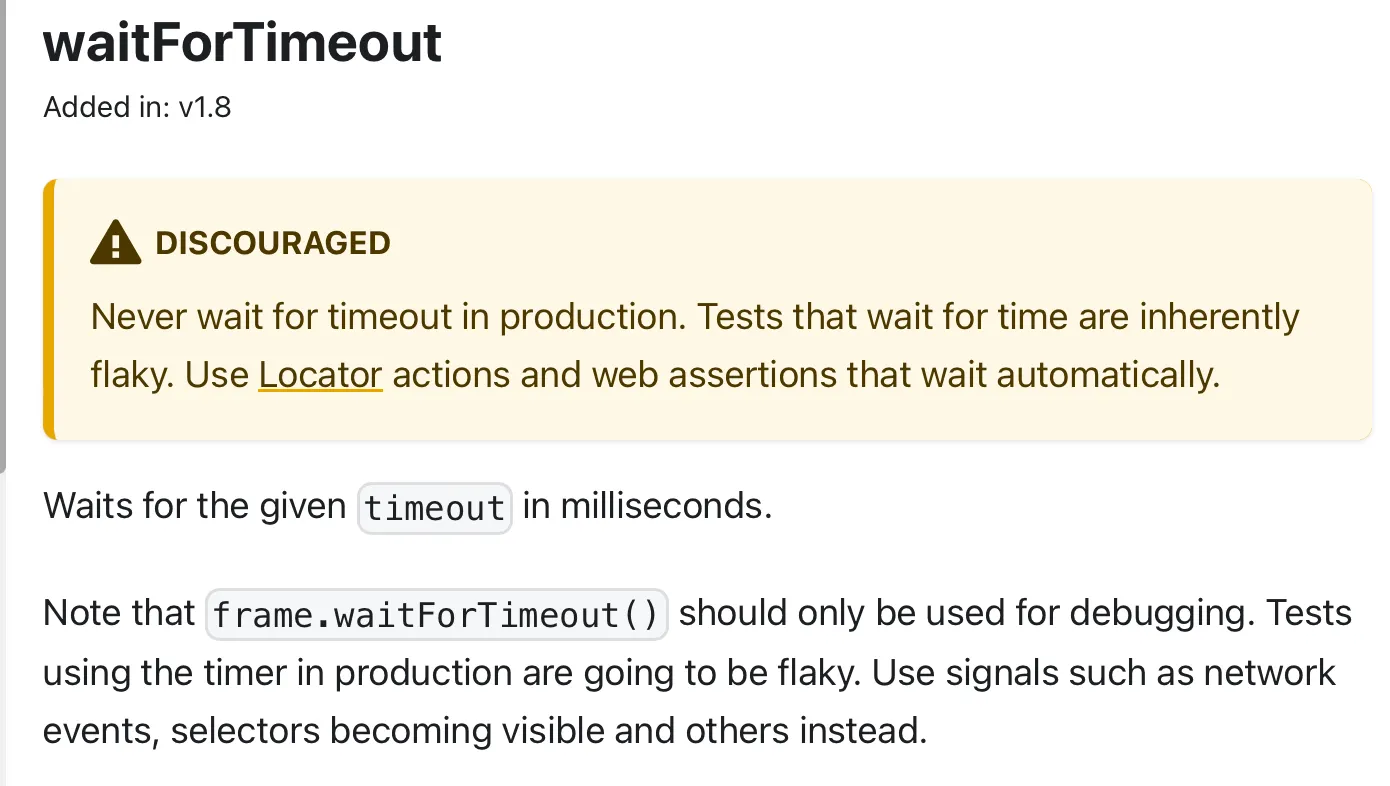This screenshot has width=1390, height=786.
Task: Click the sentence 'Never wait for timeout in production'
Action: pyautogui.click(x=386, y=318)
